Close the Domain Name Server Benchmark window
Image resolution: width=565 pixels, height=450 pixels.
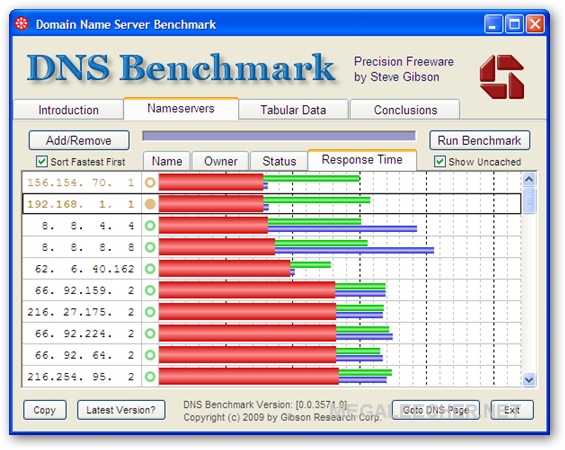click(x=535, y=24)
